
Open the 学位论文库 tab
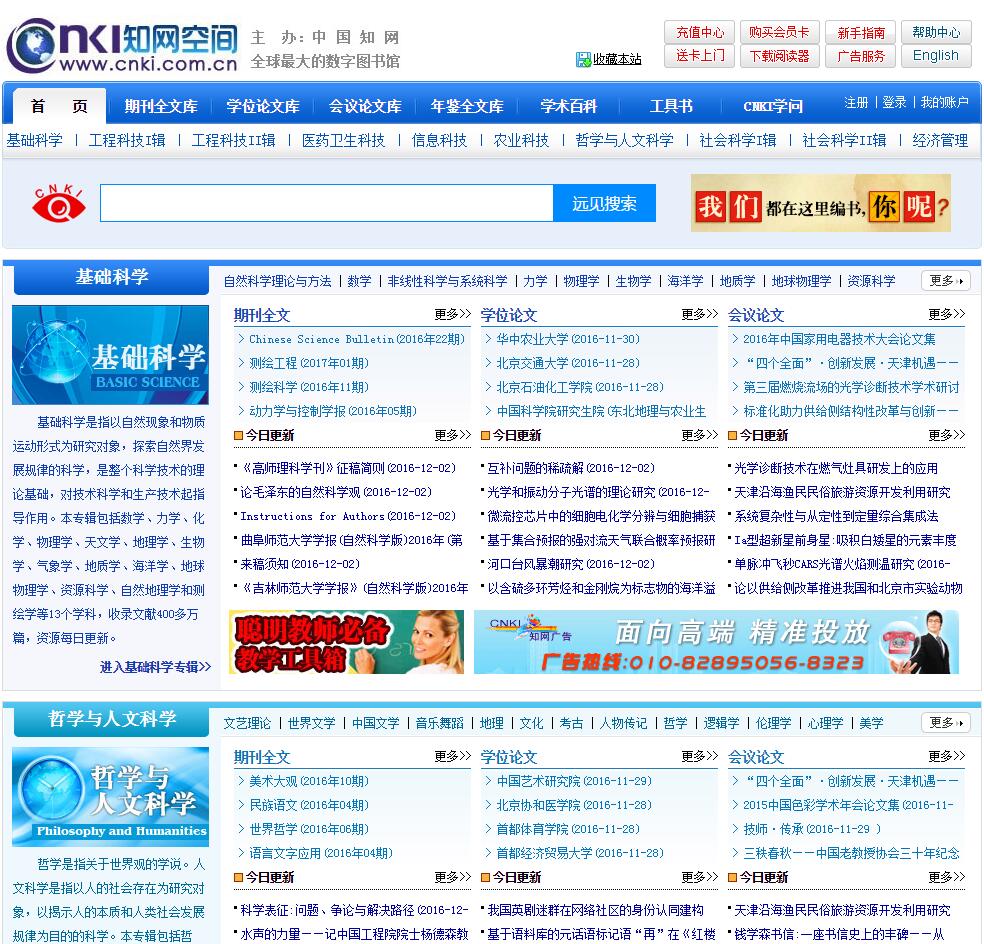(263, 106)
